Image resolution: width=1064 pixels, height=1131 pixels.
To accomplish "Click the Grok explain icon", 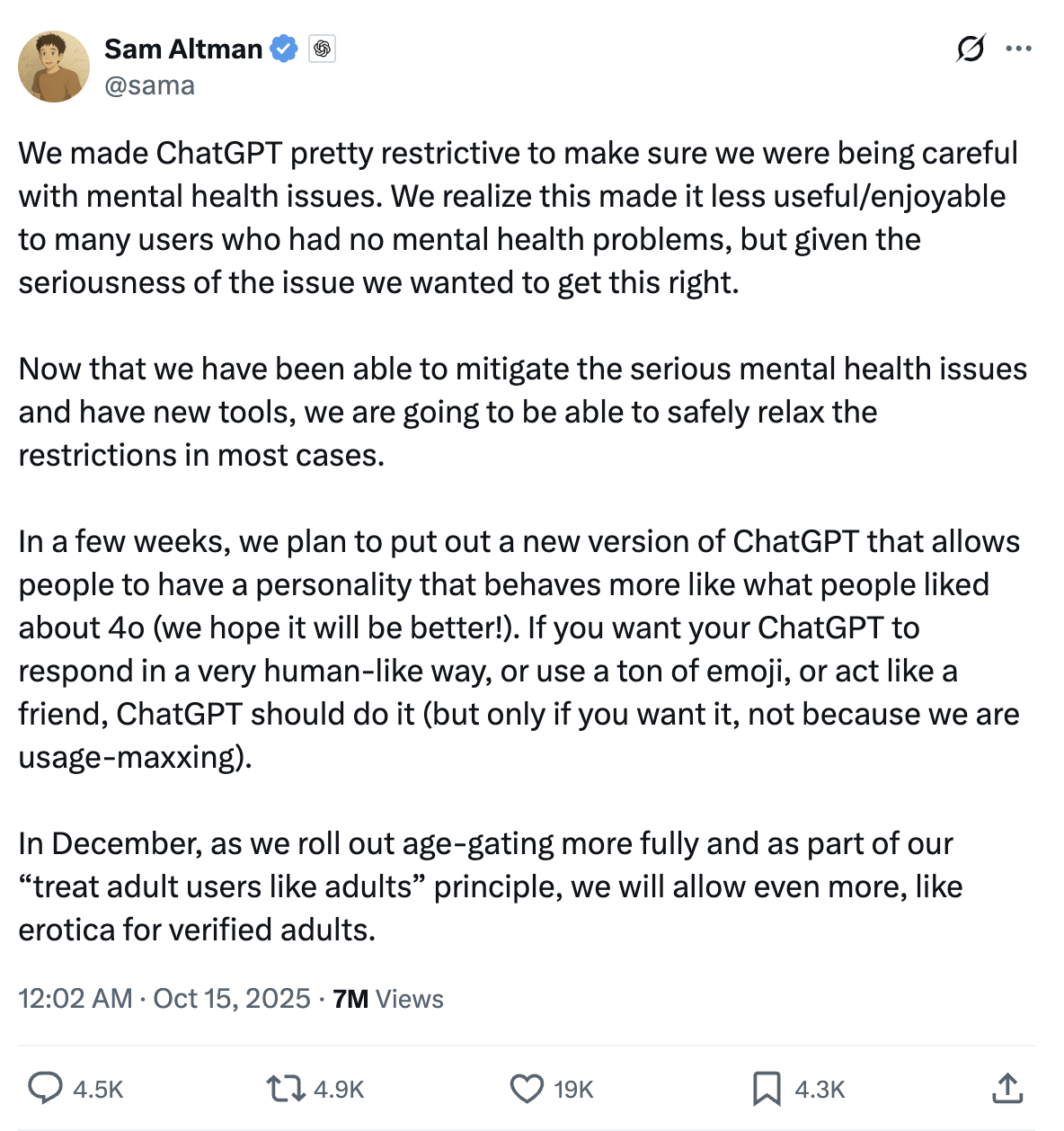I will (971, 49).
